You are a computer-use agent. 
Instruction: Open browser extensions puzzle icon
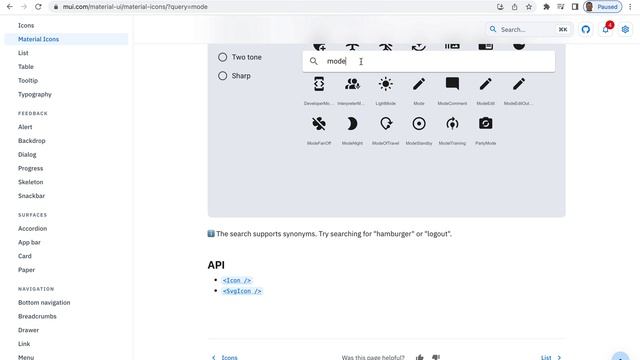(x=547, y=7)
